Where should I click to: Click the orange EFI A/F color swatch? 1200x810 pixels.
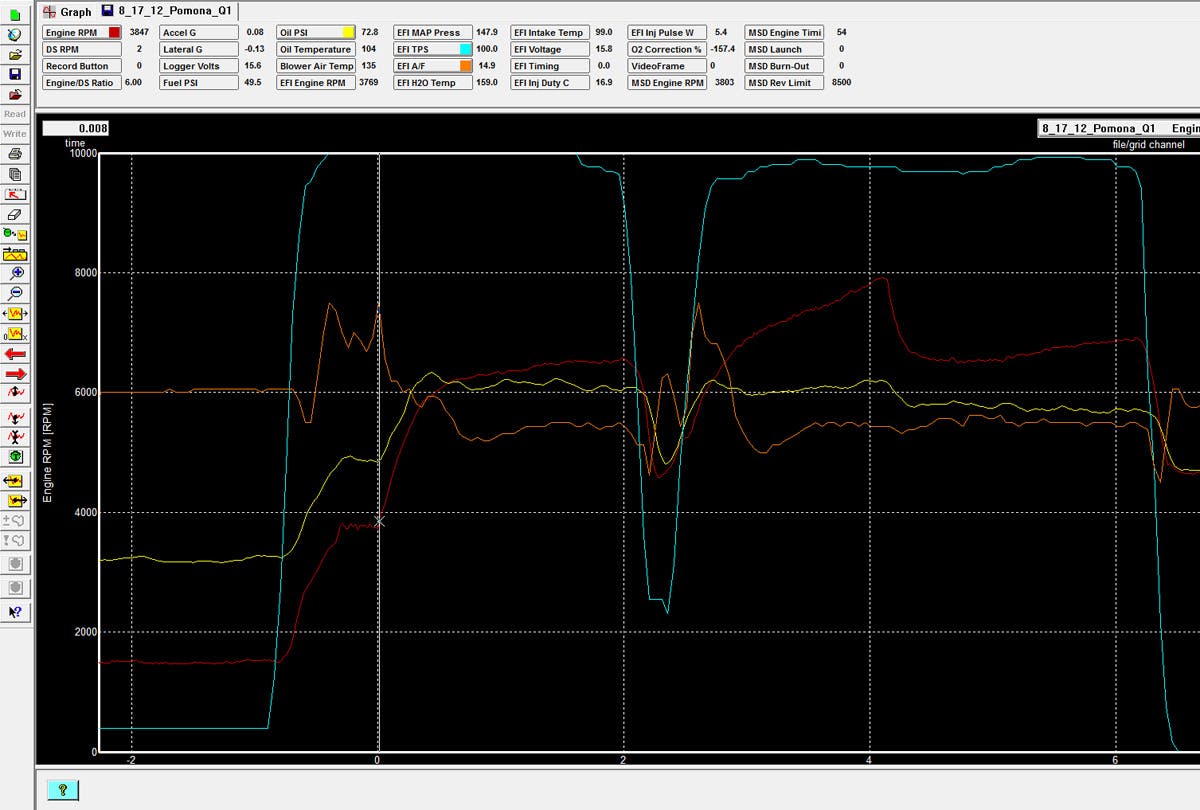[466, 66]
